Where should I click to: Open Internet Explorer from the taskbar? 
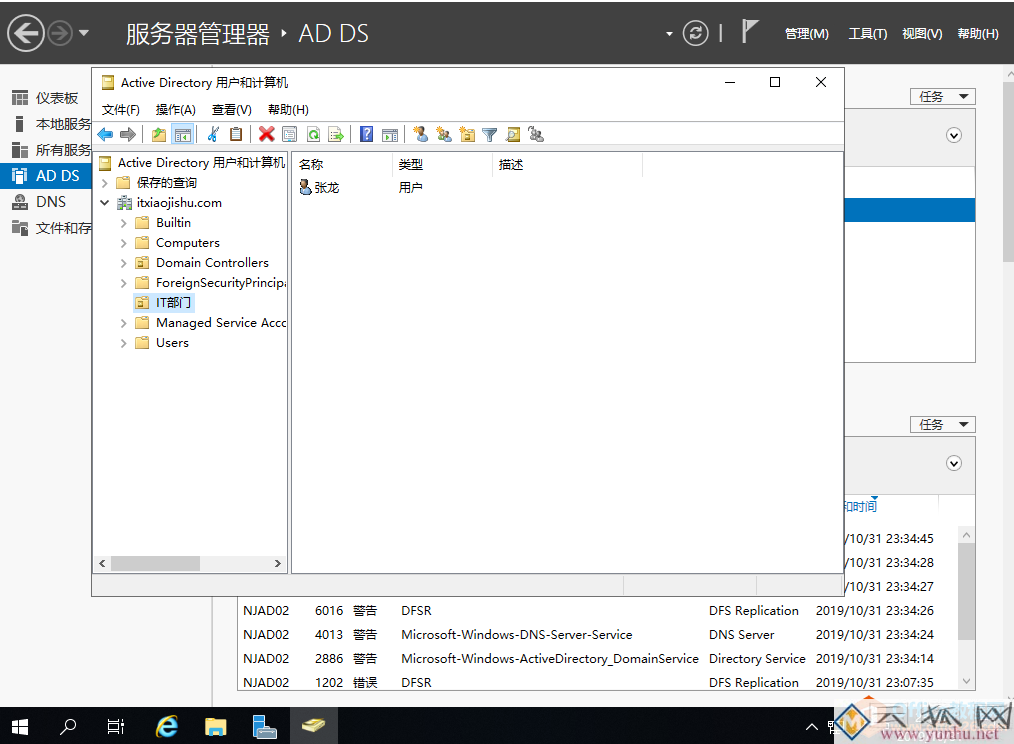click(x=167, y=726)
